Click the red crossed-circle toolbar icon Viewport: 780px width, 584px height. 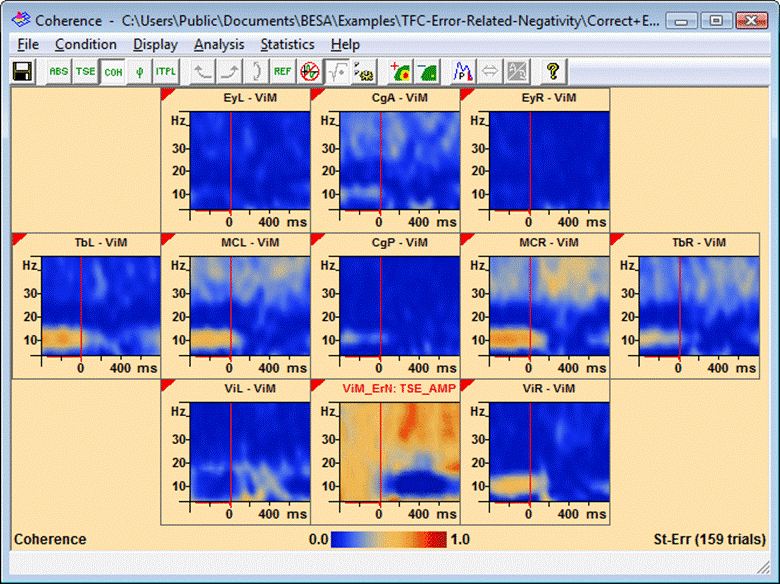pyautogui.click(x=311, y=72)
